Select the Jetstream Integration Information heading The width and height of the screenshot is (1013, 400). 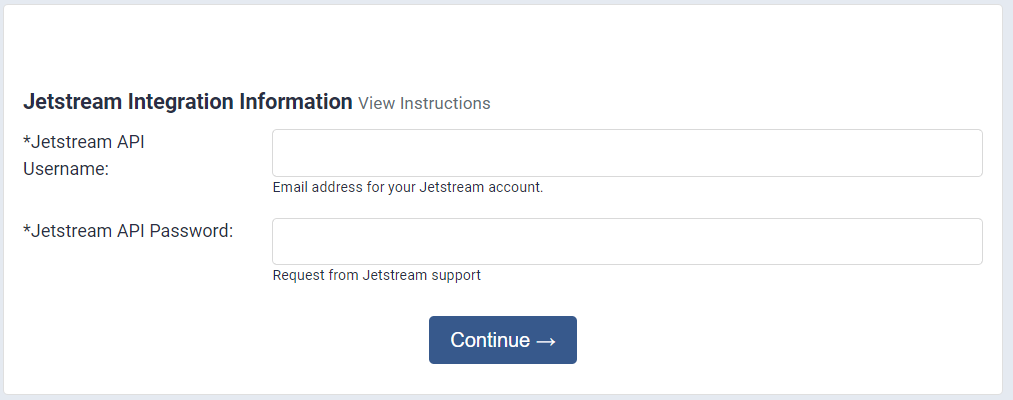[x=187, y=102]
